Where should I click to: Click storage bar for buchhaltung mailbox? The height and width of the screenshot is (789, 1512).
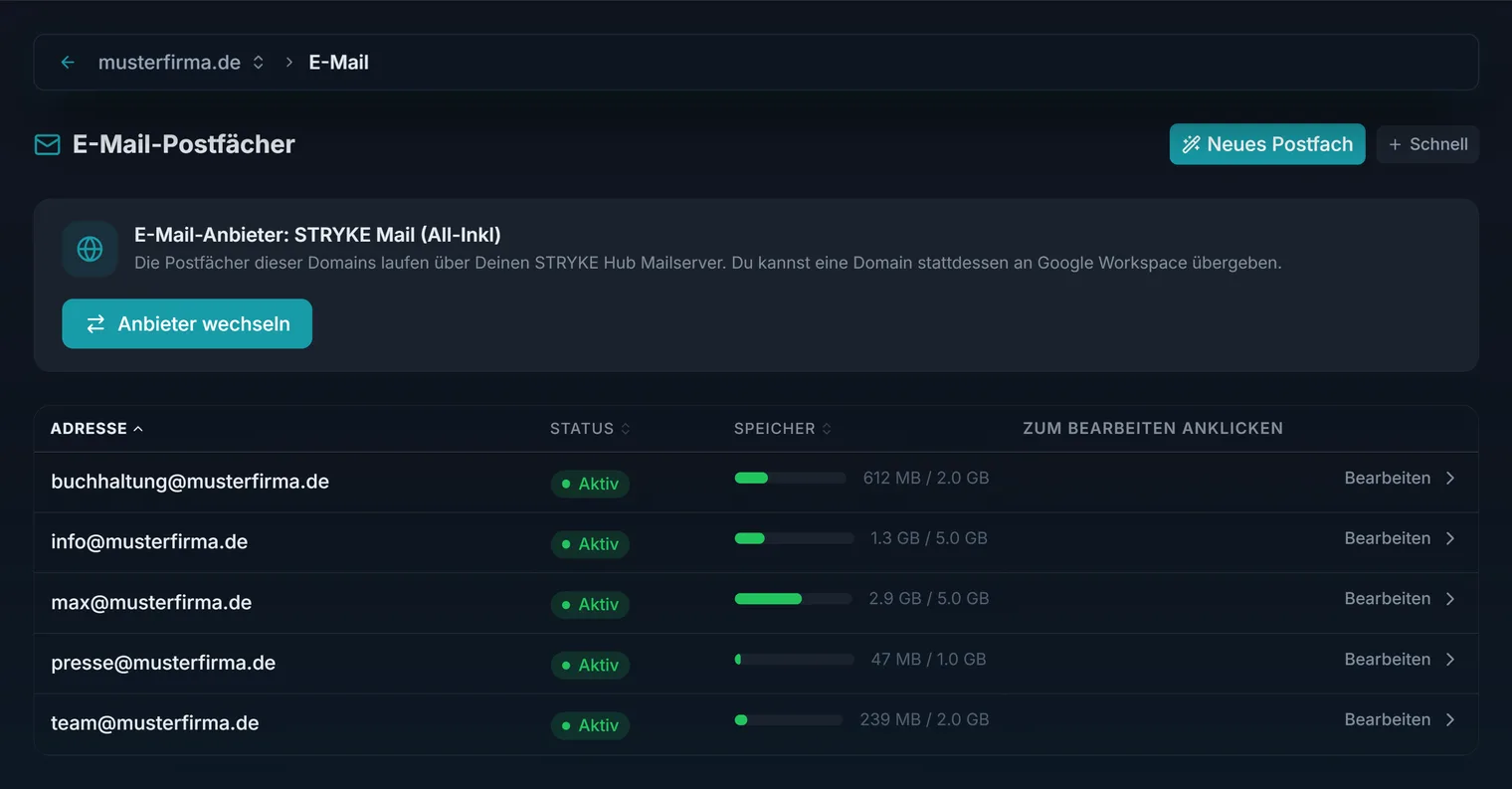pos(791,479)
